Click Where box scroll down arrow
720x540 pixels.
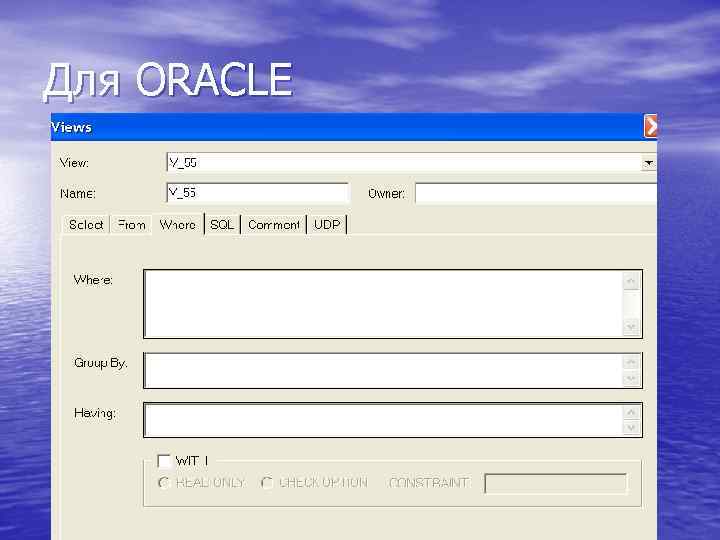[631, 327]
